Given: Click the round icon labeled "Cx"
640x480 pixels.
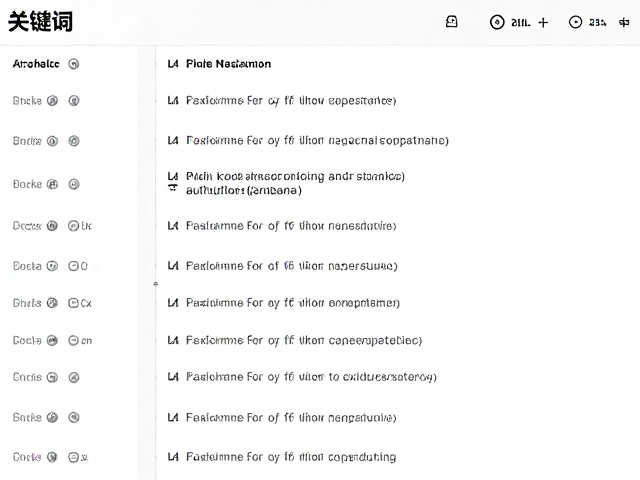Looking at the screenshot, I should tap(73, 303).
